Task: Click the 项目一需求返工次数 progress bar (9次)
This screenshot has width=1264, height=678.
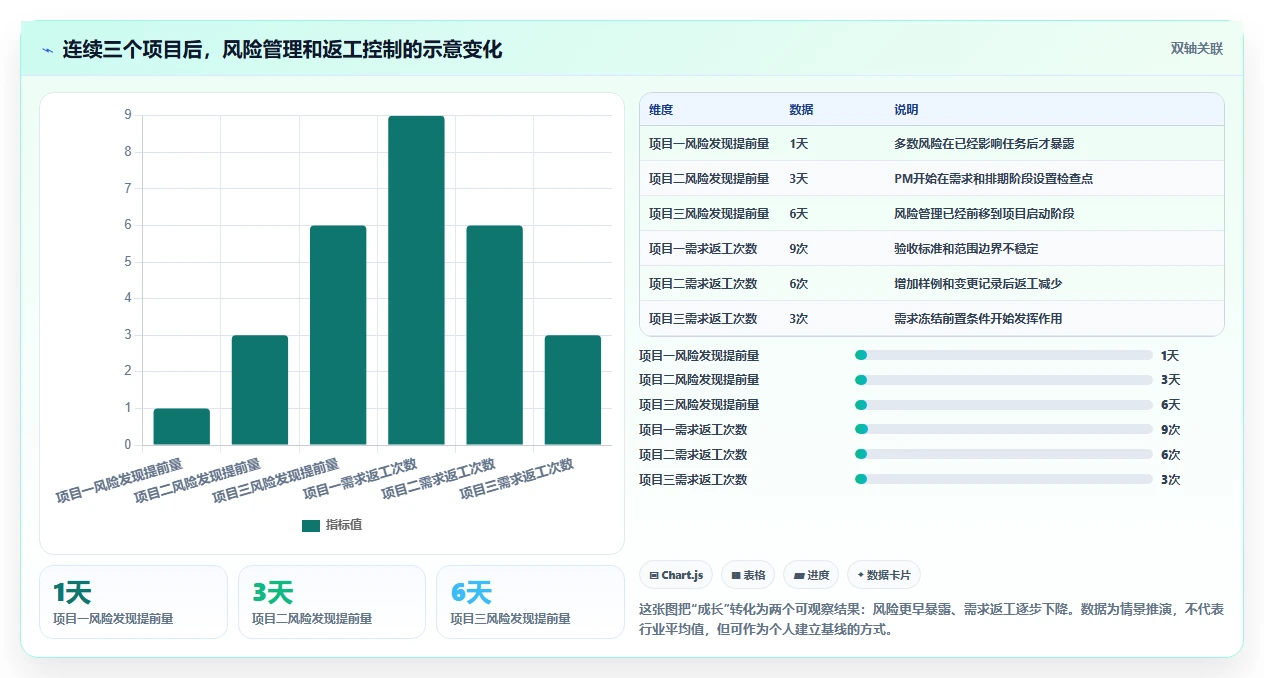Action: point(1004,429)
